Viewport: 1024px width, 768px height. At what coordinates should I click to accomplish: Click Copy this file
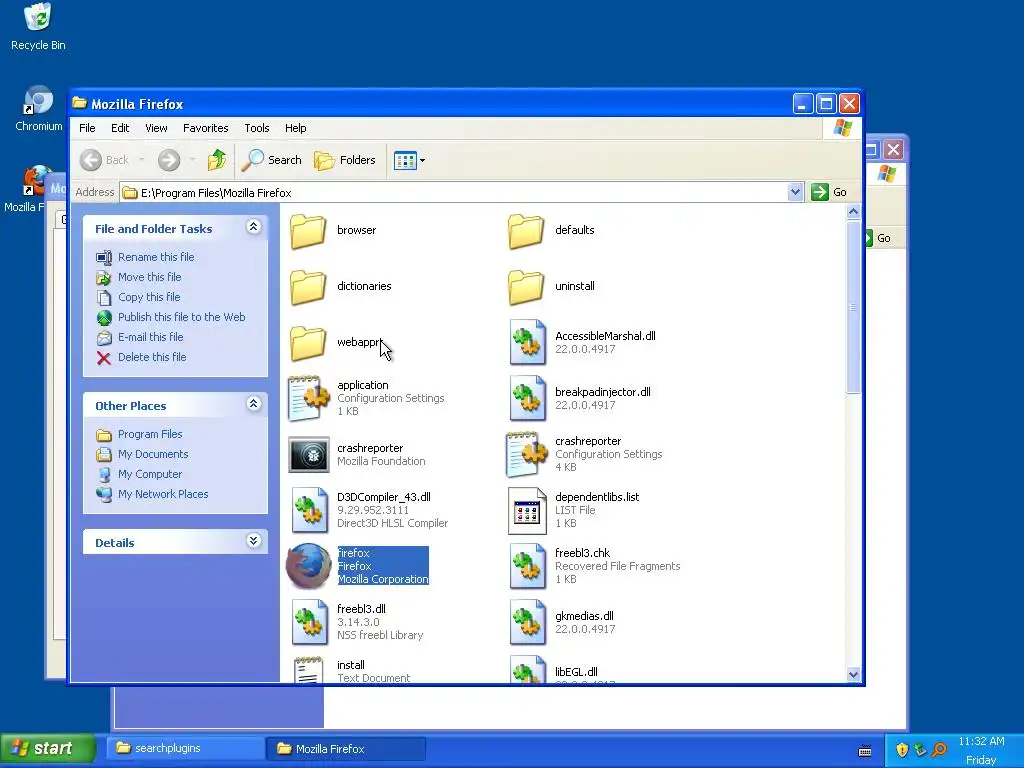138,297
